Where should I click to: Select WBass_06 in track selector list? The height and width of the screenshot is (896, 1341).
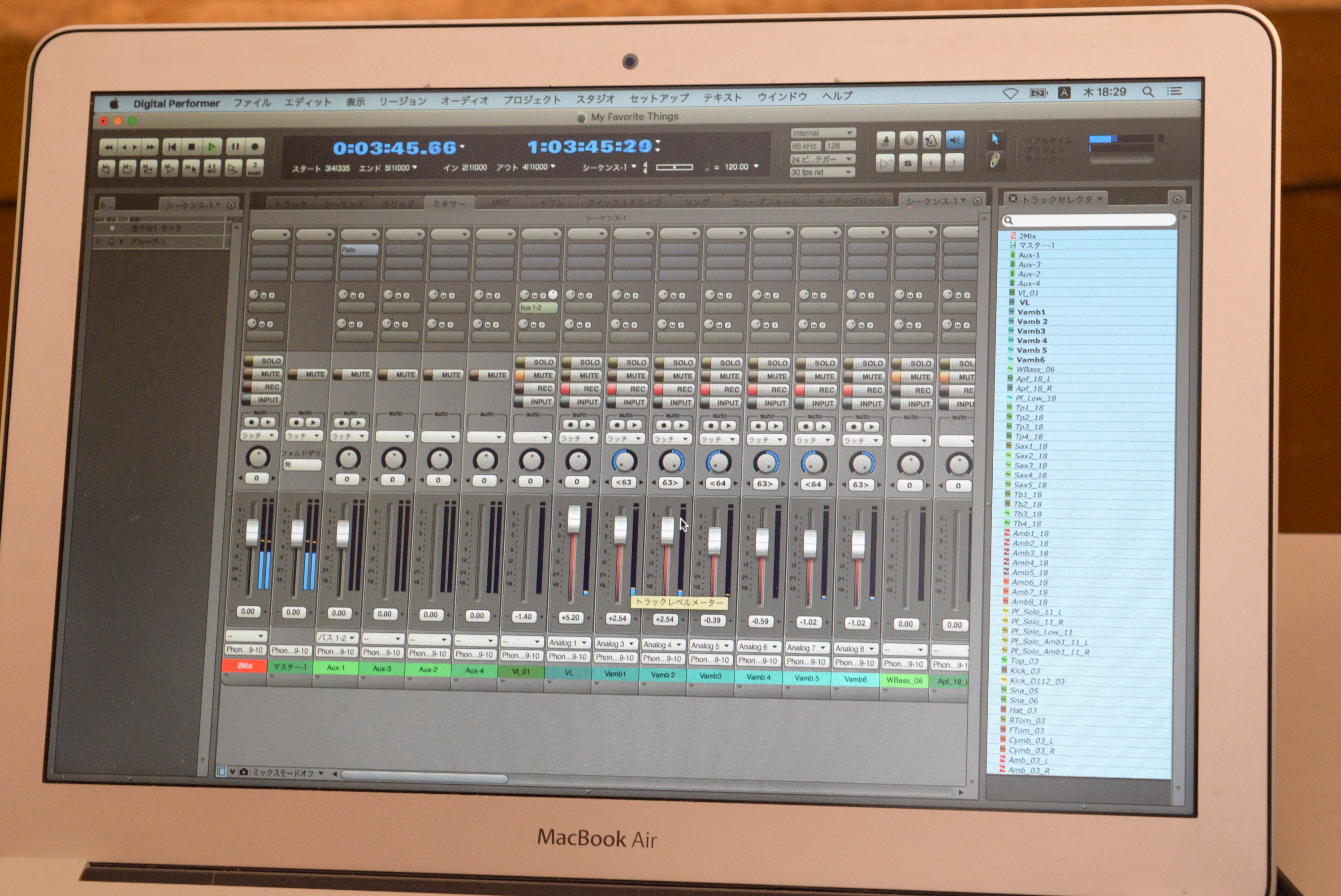(1035, 369)
